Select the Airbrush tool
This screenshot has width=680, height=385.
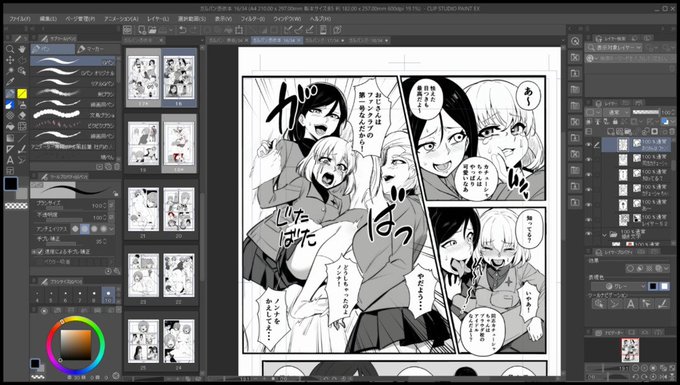coord(22,104)
